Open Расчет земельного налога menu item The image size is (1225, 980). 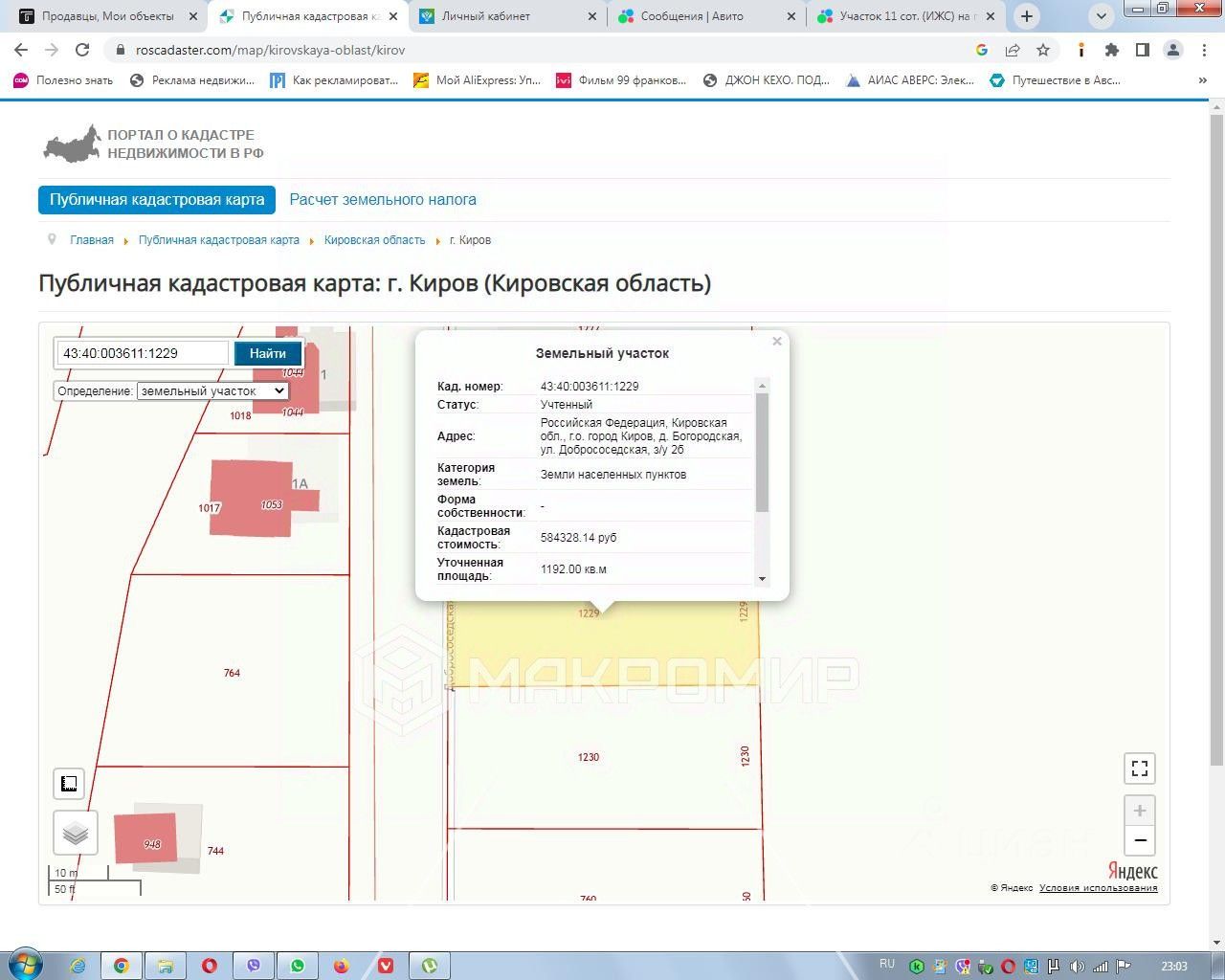coord(383,200)
